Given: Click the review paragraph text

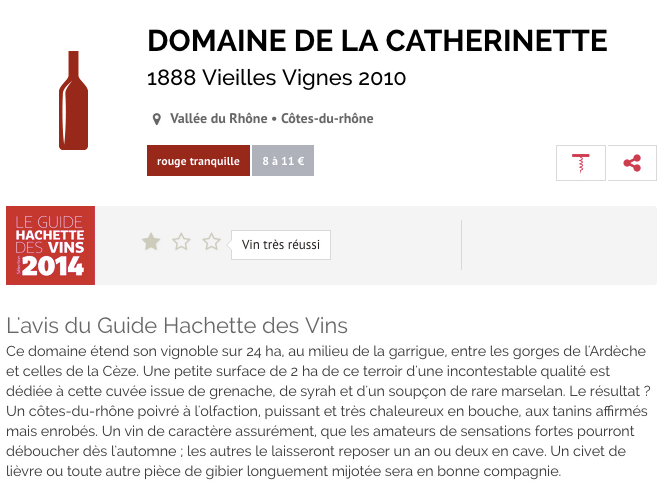Looking at the screenshot, I should point(328,411).
